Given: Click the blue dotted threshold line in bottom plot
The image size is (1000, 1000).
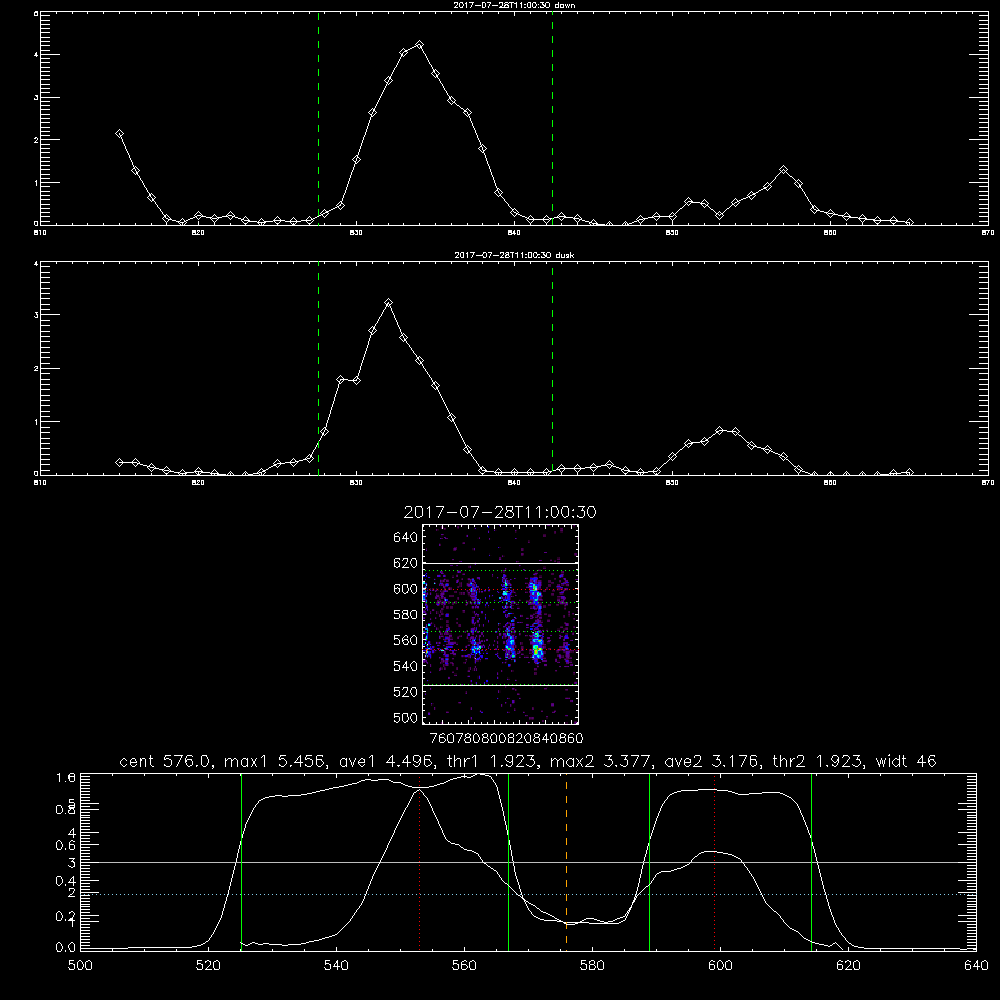Looking at the screenshot, I should [528, 894].
